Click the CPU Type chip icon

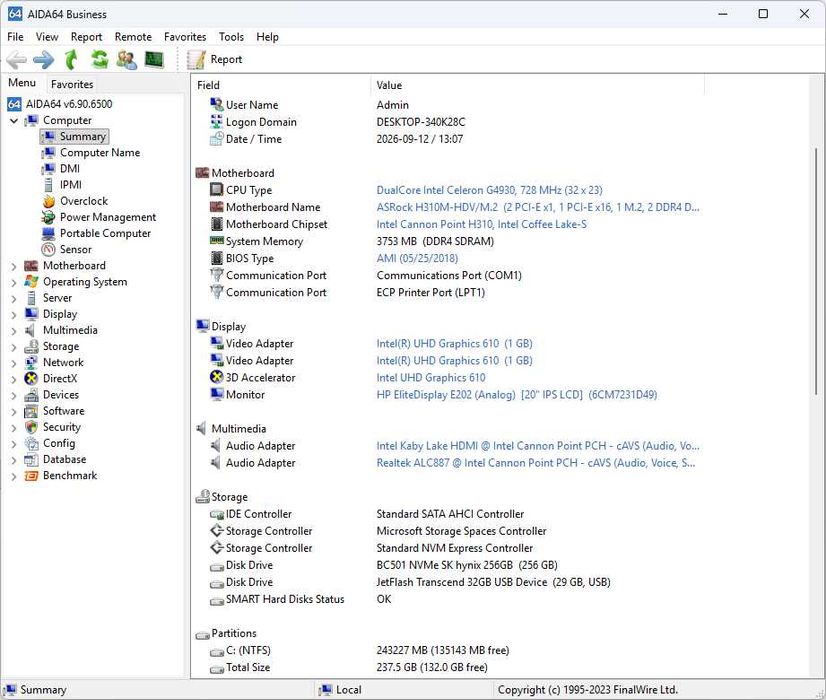[217, 190]
